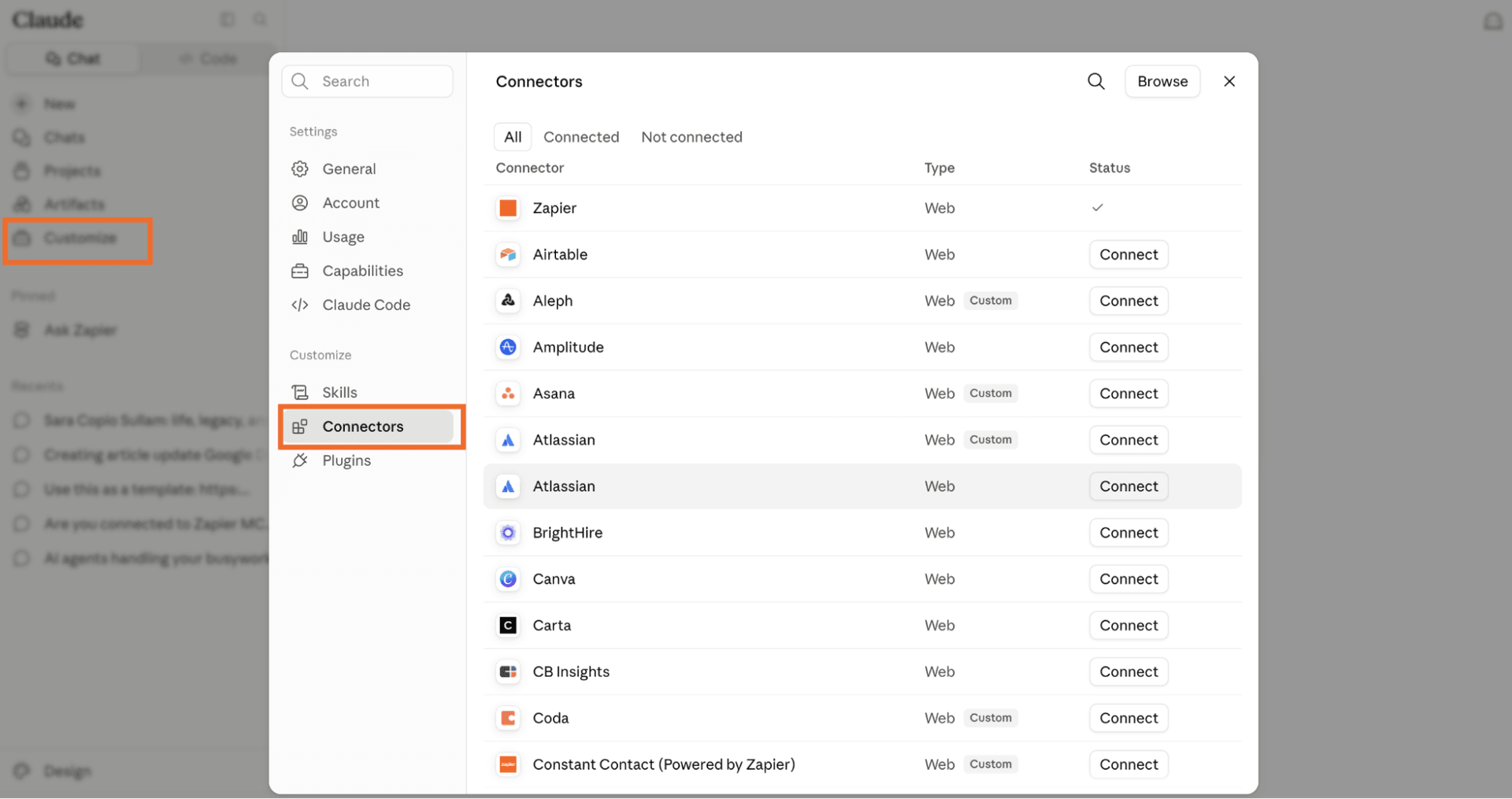Connect the Asana connector
This screenshot has height=799, width=1512.
click(1128, 394)
